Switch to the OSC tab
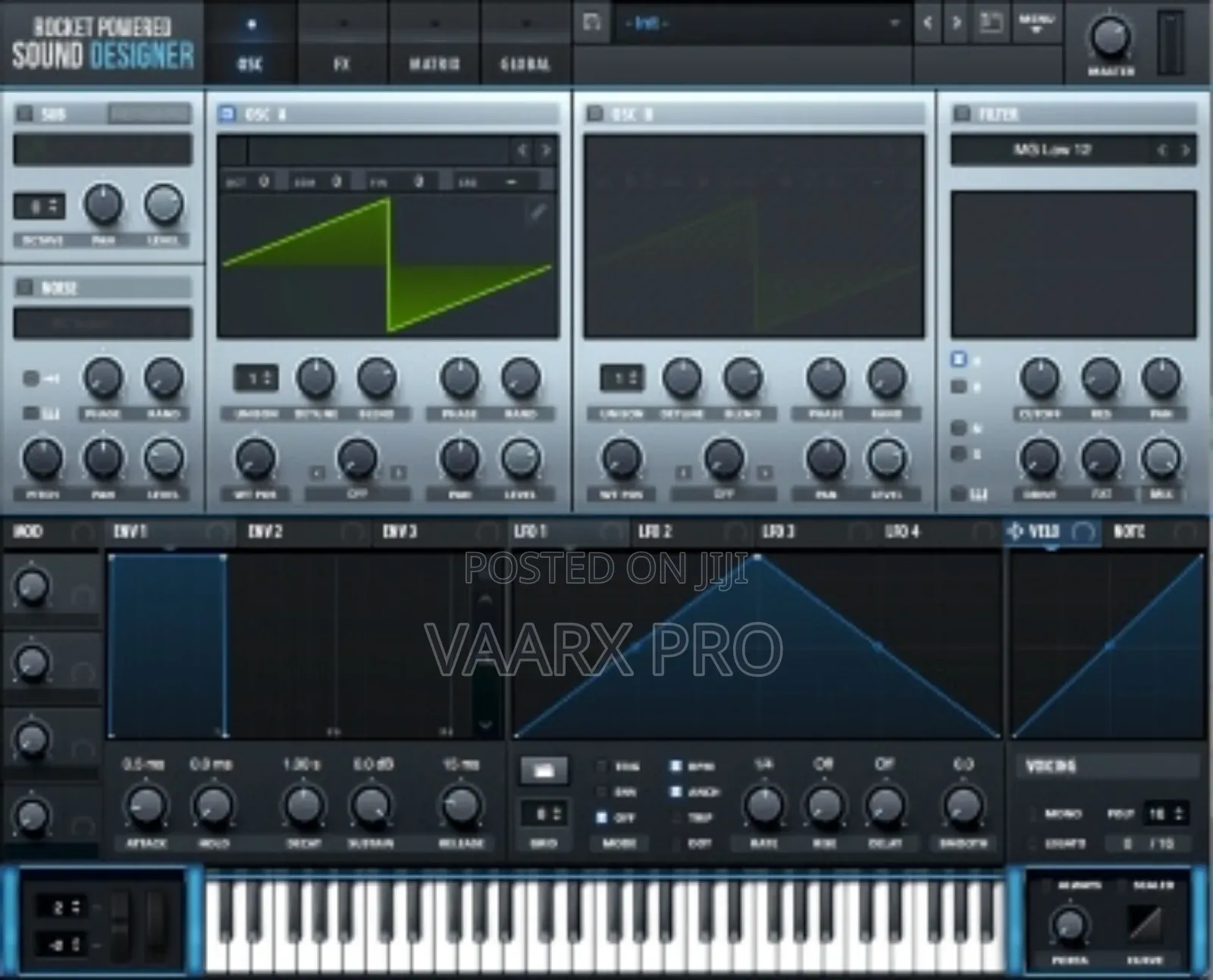This screenshot has height=980, width=1213. pyautogui.click(x=250, y=42)
